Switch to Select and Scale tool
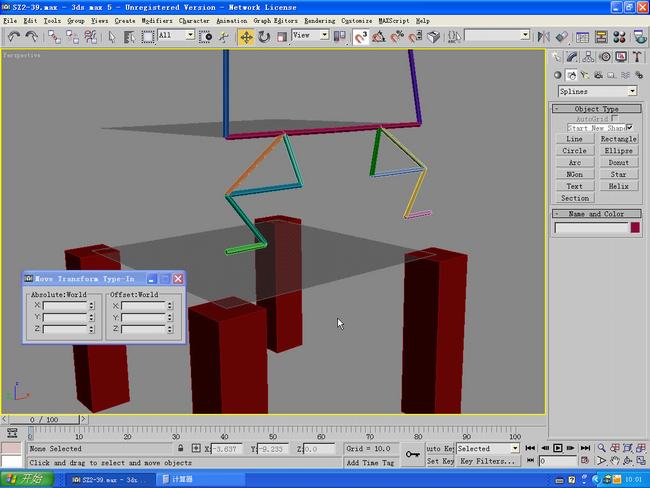 [x=282, y=37]
